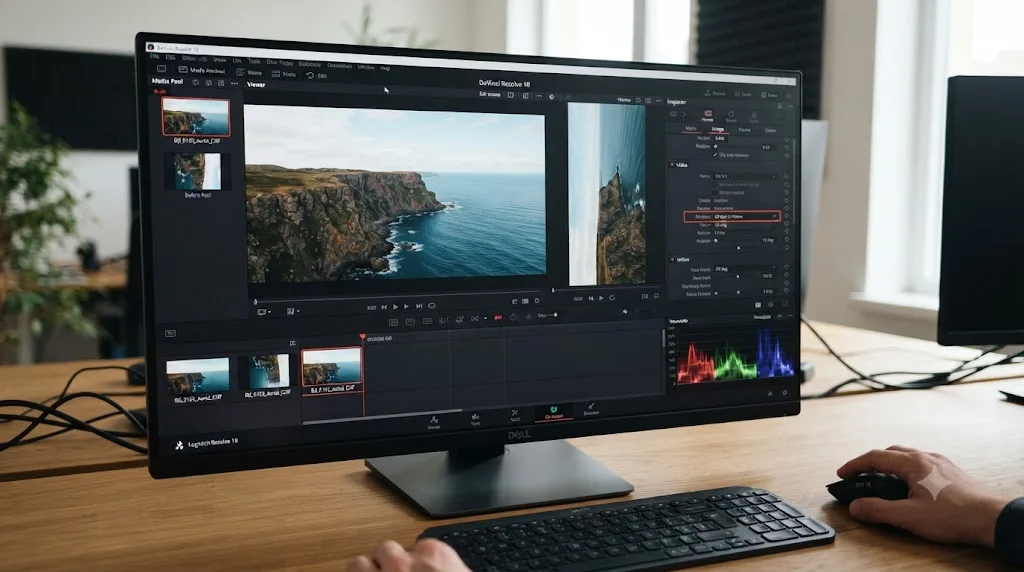The width and height of the screenshot is (1024, 572).
Task: Click the second labeled button in the top toolbar
Action: 249,72
